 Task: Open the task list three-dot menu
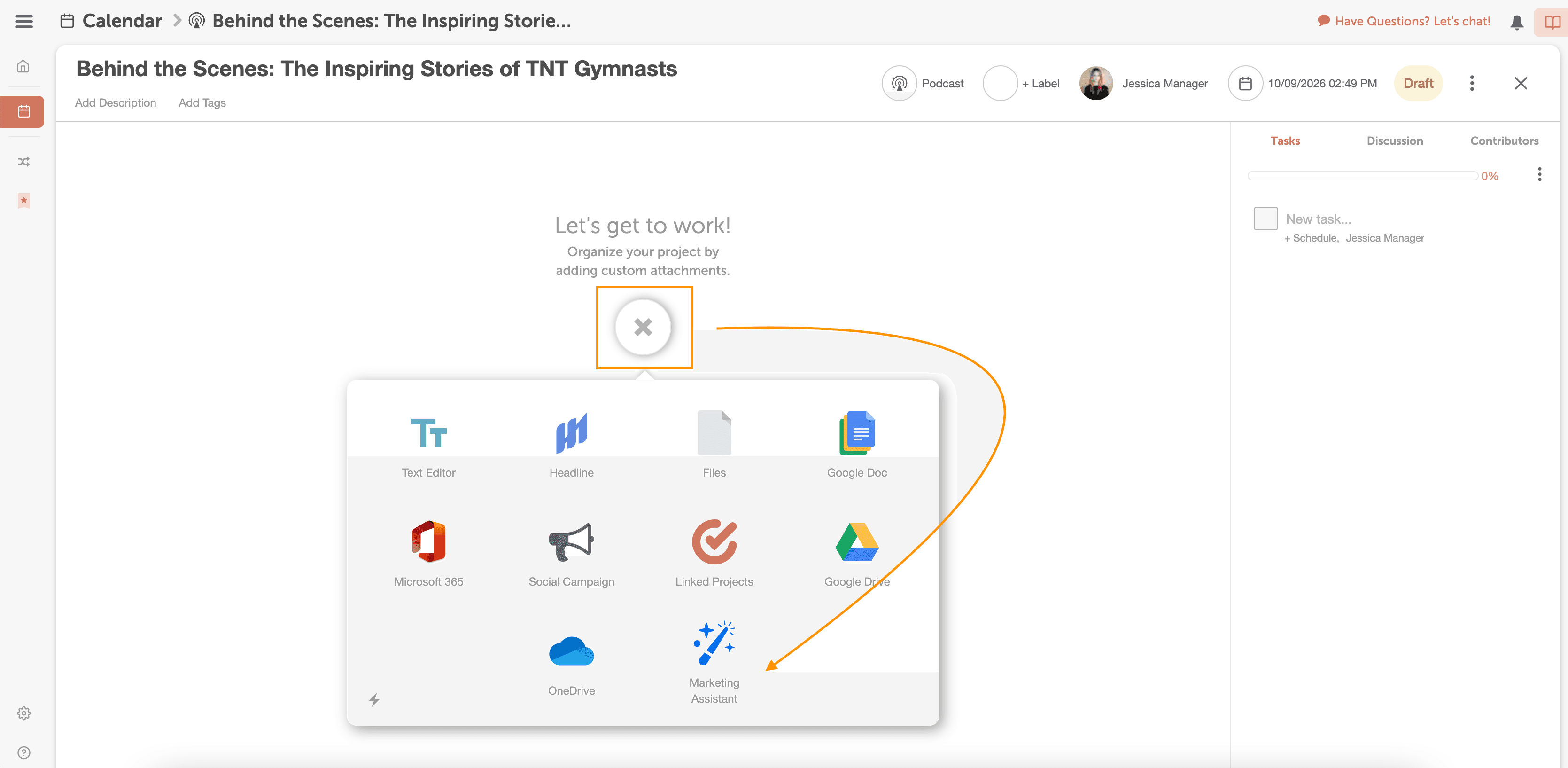pyautogui.click(x=1539, y=175)
